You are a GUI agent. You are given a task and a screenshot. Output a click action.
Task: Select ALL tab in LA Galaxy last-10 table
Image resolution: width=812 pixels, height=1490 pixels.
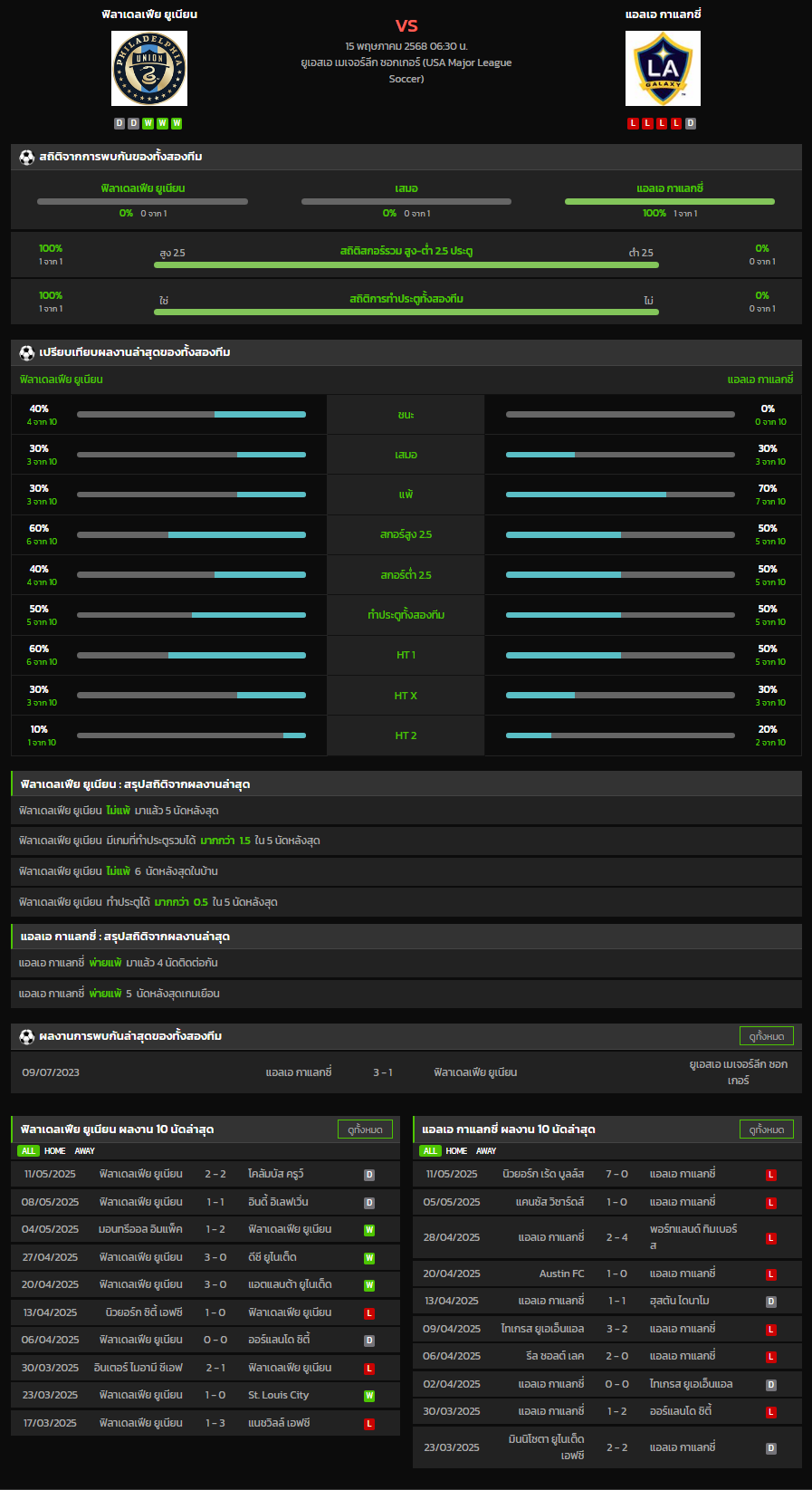pyautogui.click(x=430, y=1151)
